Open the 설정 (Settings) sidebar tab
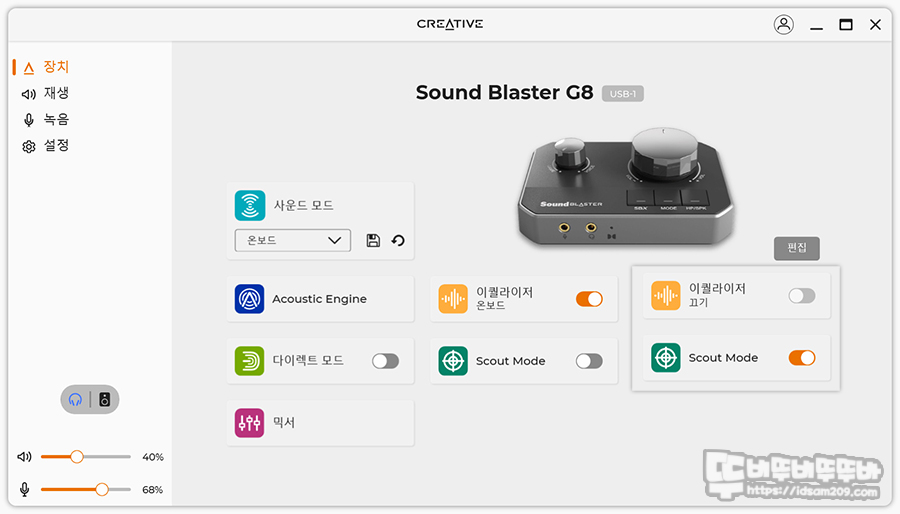 click(45, 146)
